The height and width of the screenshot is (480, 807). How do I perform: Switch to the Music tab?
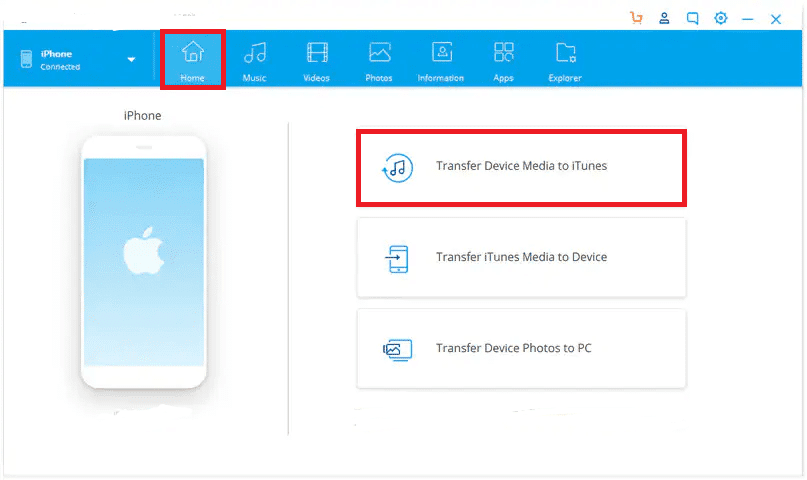tap(255, 61)
